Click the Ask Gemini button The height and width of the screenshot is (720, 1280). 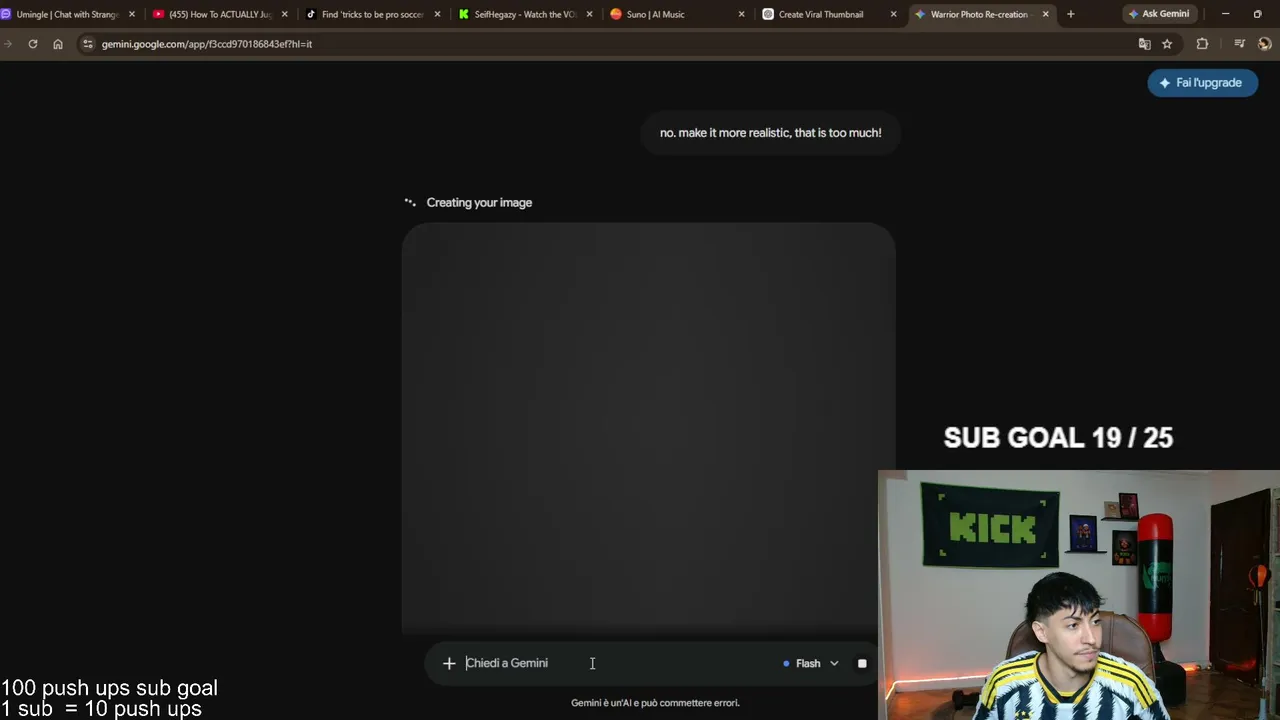pyautogui.click(x=1159, y=14)
